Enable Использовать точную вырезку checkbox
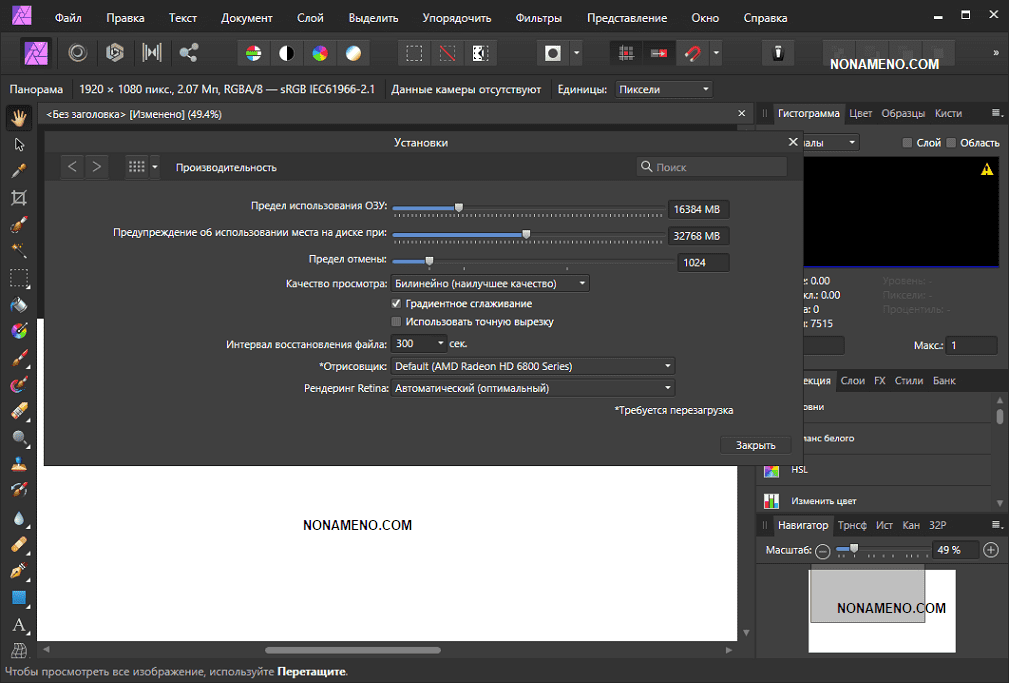1009x683 pixels. [x=397, y=322]
